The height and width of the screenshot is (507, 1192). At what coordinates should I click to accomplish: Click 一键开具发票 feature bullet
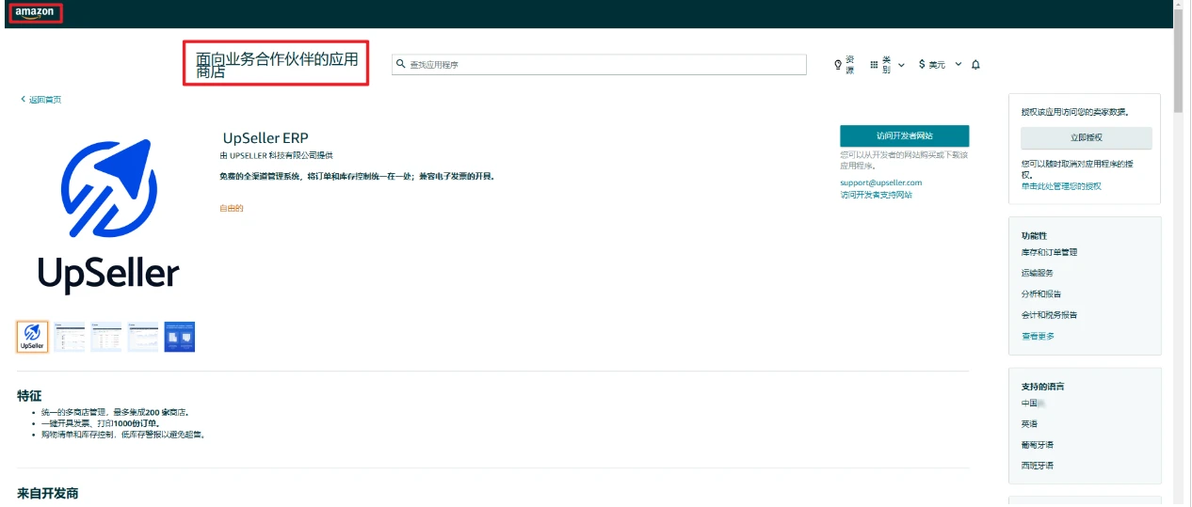99,423
